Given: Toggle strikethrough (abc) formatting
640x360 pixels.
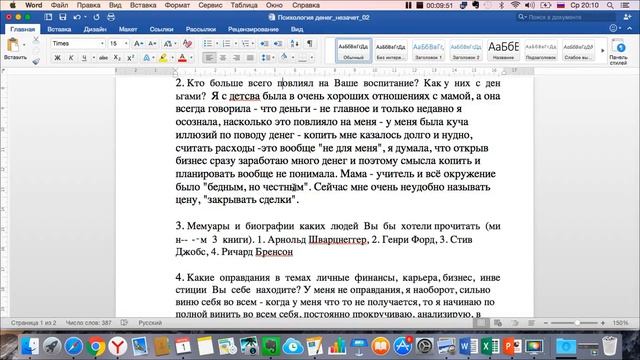Looking at the screenshot, I should coord(103,58).
